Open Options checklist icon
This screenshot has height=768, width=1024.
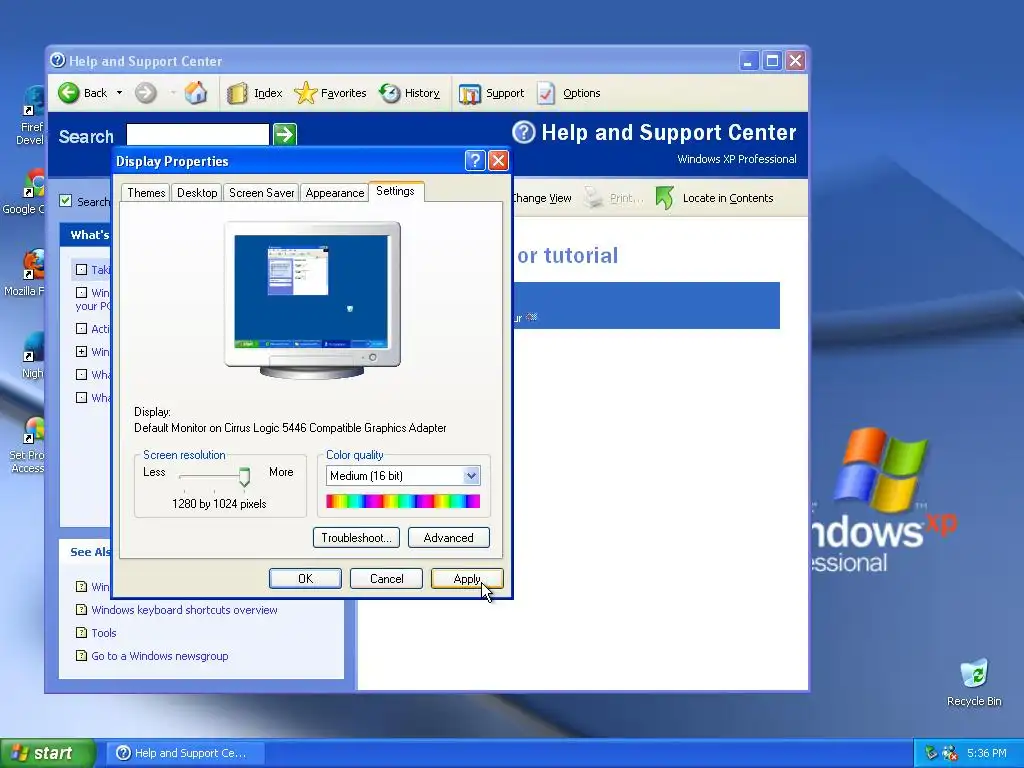(546, 93)
